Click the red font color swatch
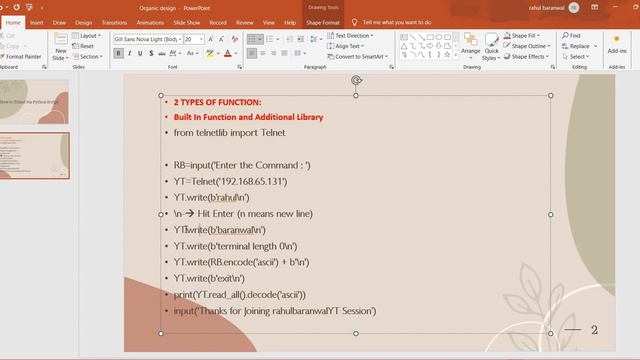Viewport: 640px width, 360px height. click(x=228, y=53)
